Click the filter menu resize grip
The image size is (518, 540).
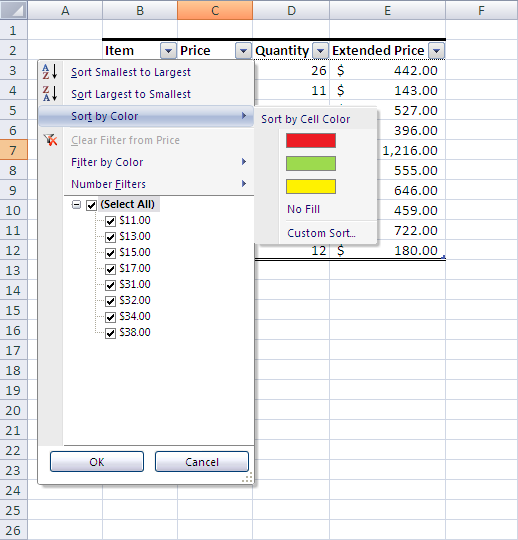pyautogui.click(x=247, y=477)
